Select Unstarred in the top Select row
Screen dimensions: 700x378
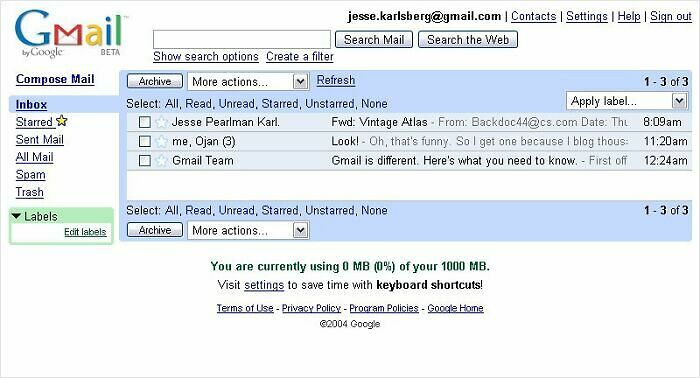330,104
